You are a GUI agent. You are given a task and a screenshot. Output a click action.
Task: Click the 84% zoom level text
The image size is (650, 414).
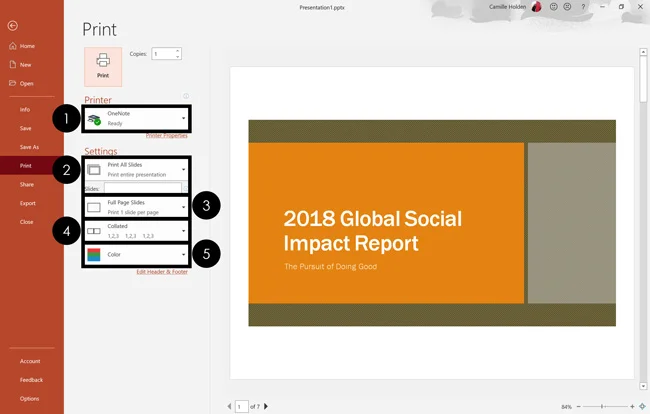coord(566,407)
